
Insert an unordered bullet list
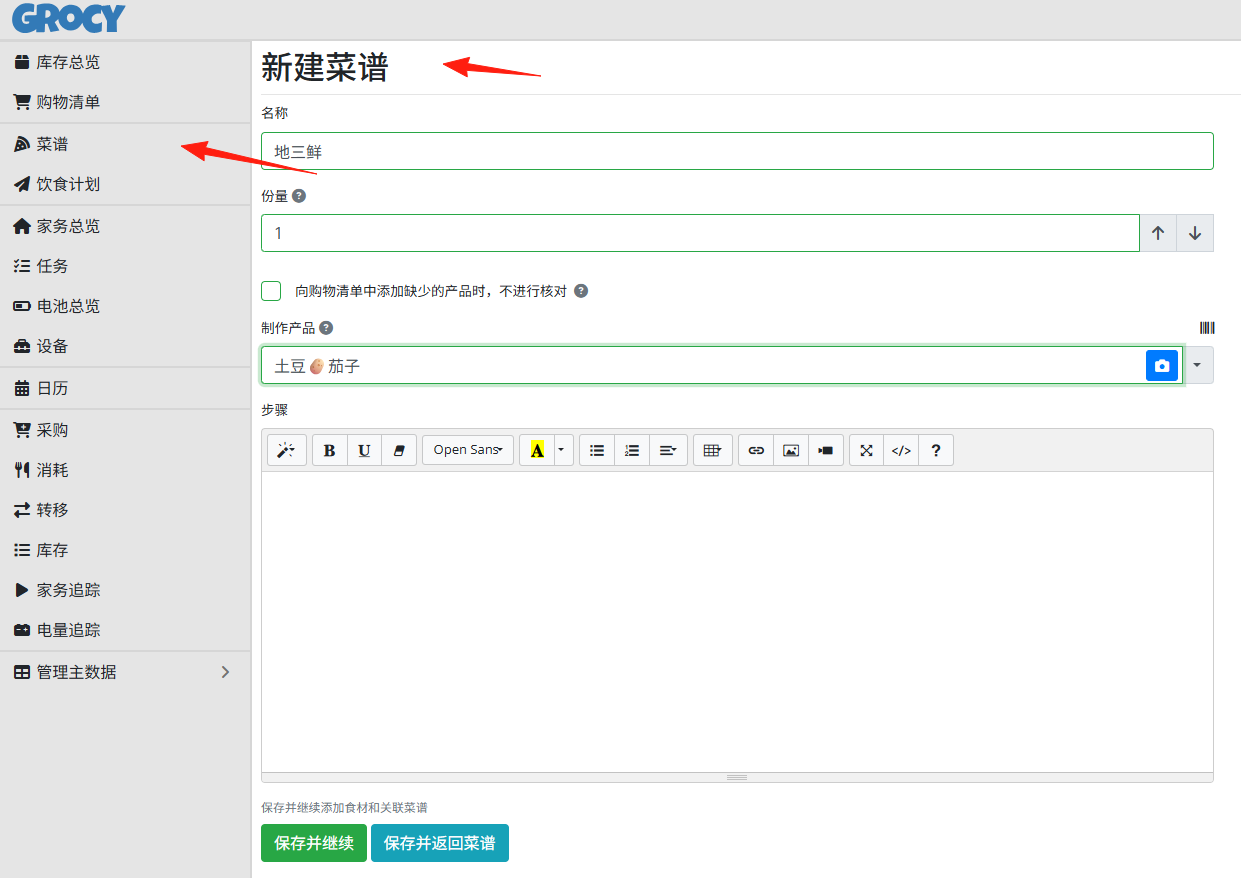click(597, 450)
